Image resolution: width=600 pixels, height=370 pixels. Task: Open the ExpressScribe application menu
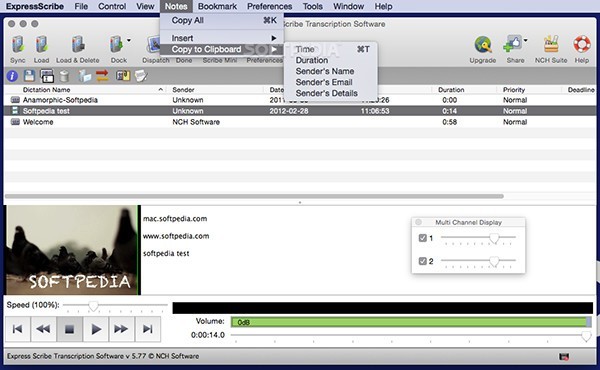click(x=35, y=7)
